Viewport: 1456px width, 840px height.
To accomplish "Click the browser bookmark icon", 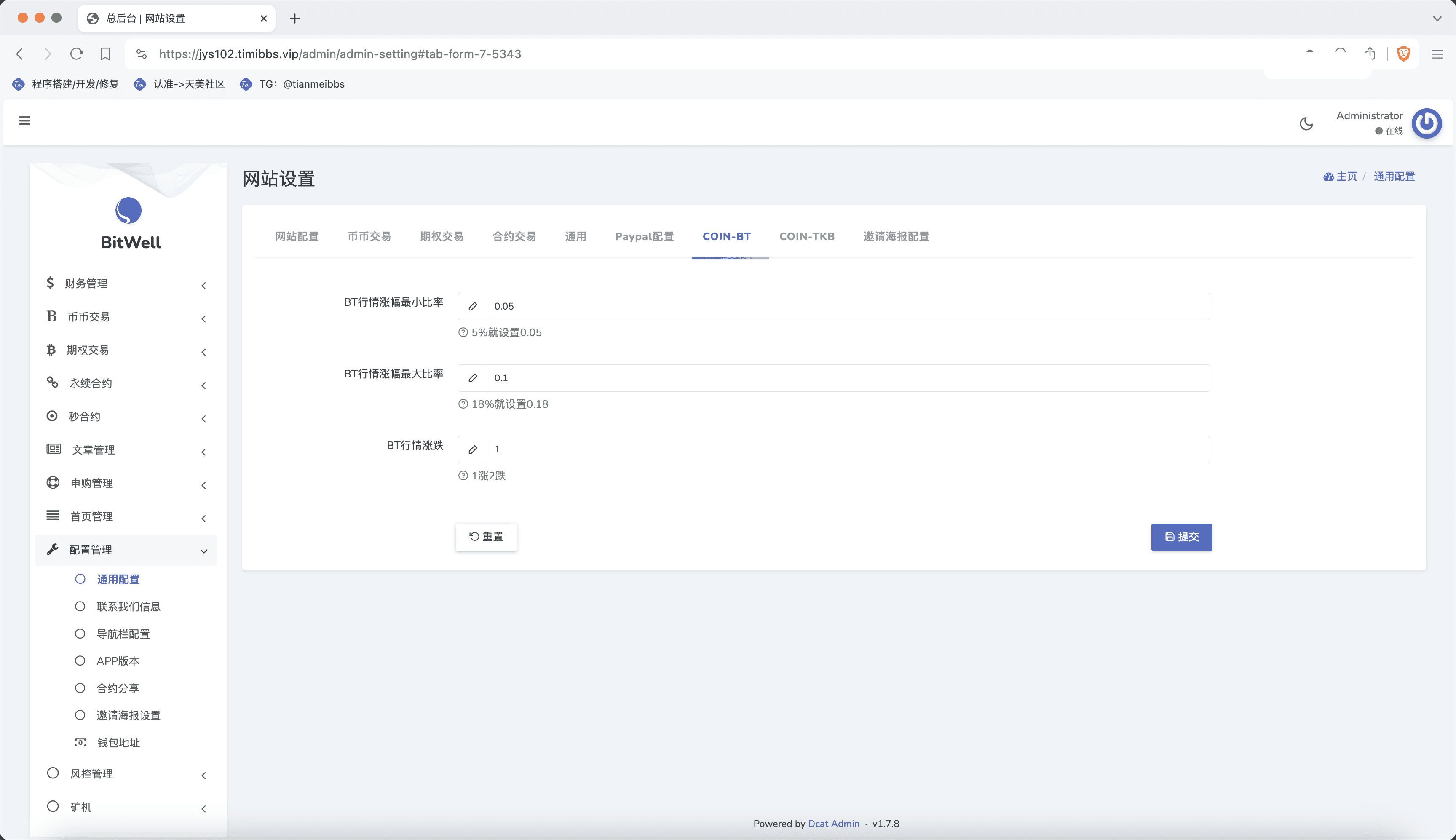I will (105, 54).
